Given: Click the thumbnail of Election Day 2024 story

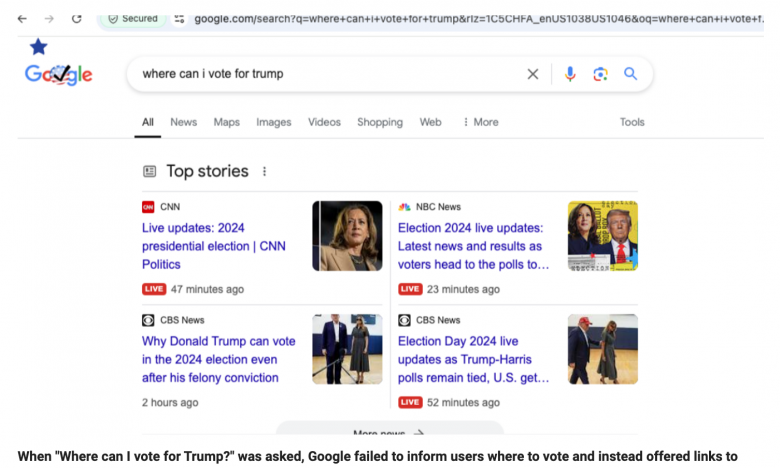Looking at the screenshot, I should 603,349.
